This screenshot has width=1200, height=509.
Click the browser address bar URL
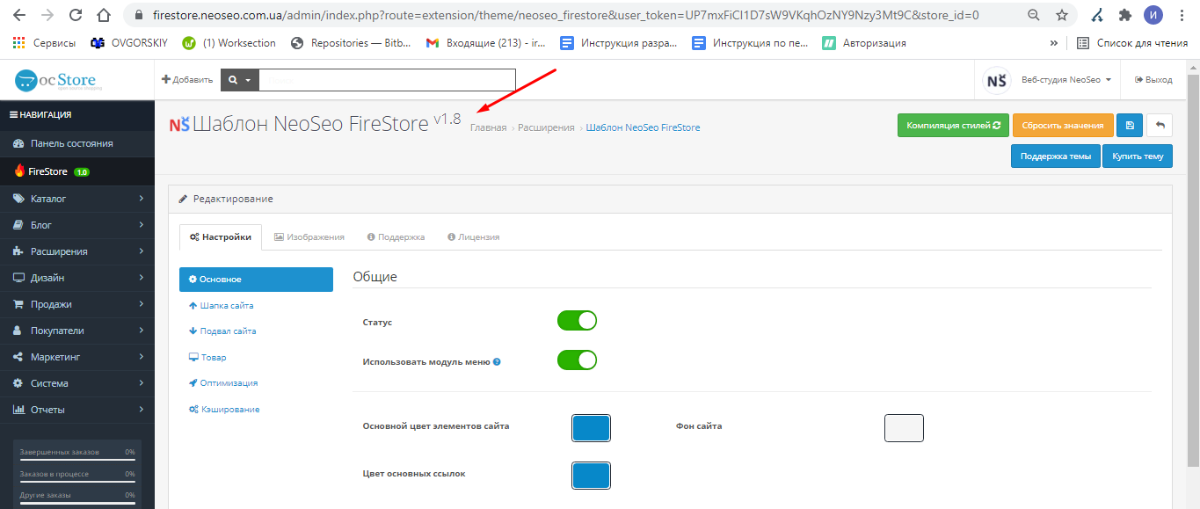pos(566,16)
